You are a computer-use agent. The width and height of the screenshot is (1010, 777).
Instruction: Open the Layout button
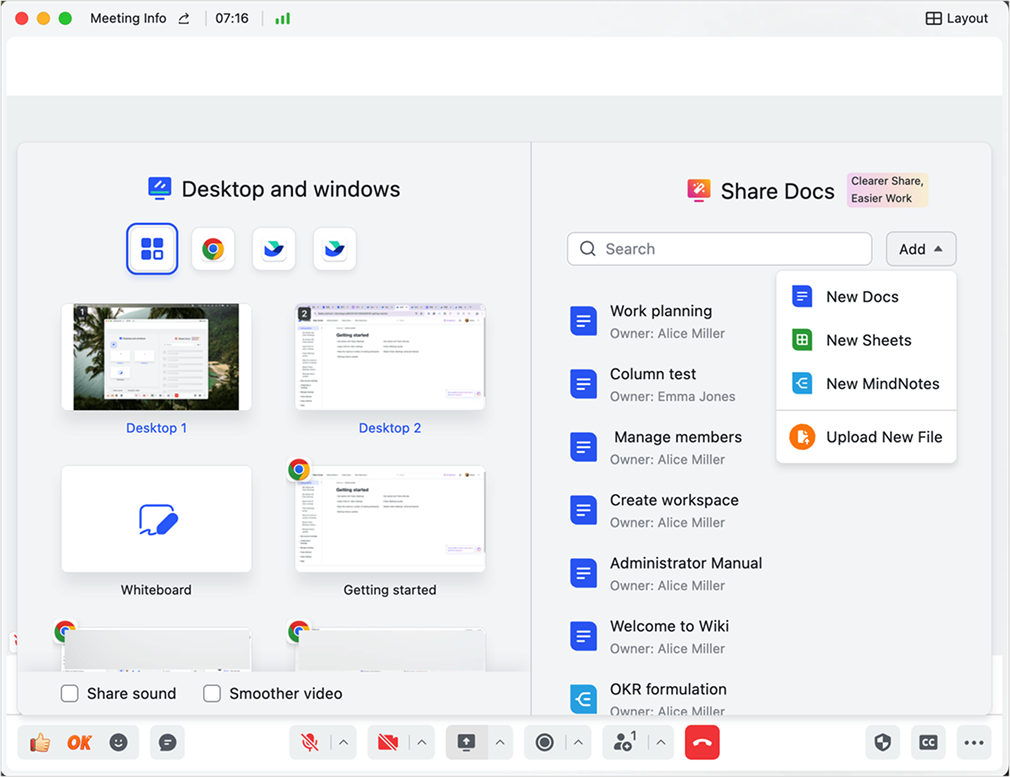(x=957, y=18)
